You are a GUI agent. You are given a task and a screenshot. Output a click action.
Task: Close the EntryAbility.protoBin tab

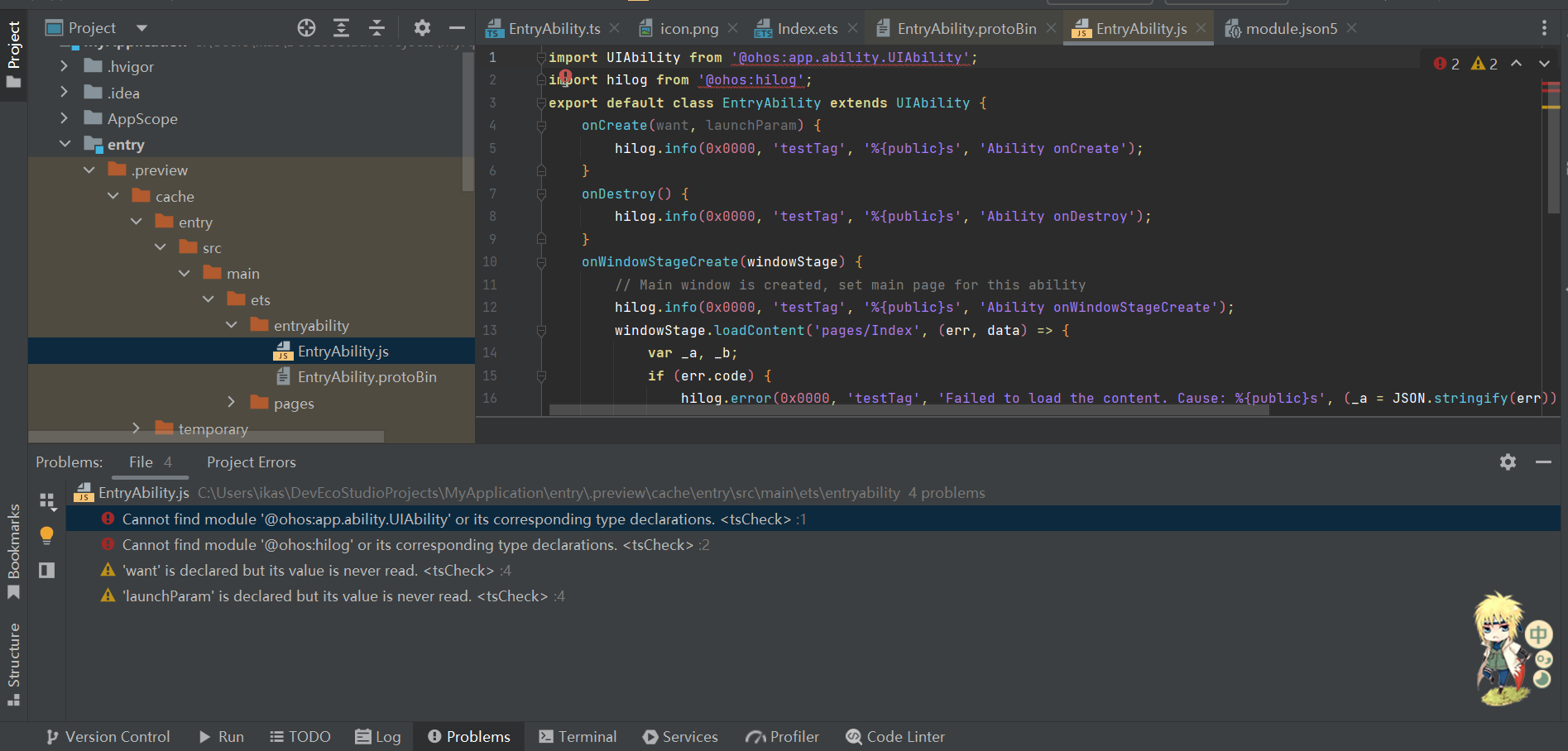[1051, 28]
